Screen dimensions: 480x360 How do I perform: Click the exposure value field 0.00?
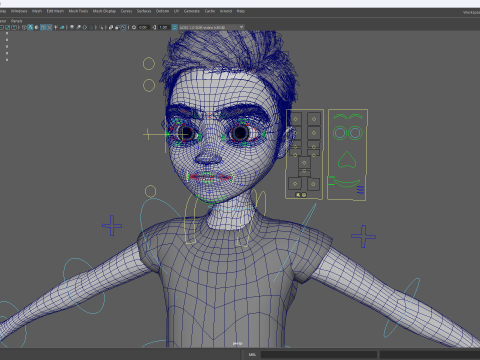pos(143,27)
